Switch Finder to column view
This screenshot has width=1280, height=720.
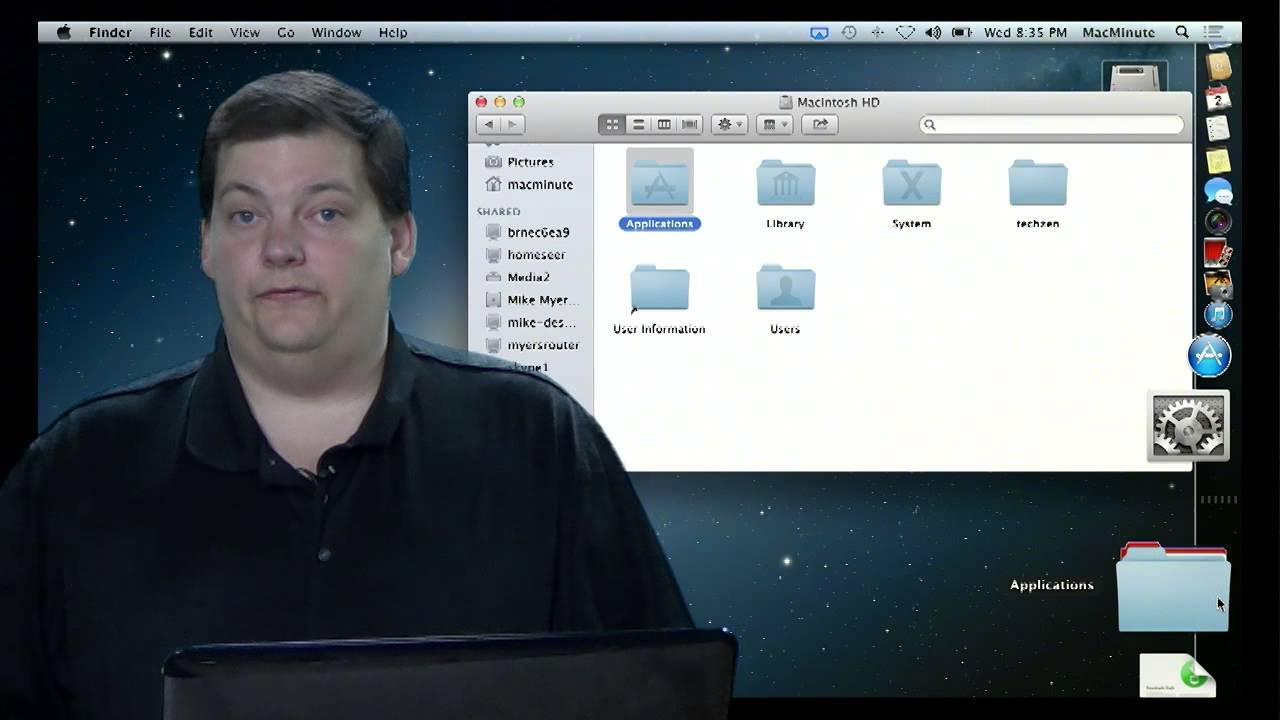(663, 124)
